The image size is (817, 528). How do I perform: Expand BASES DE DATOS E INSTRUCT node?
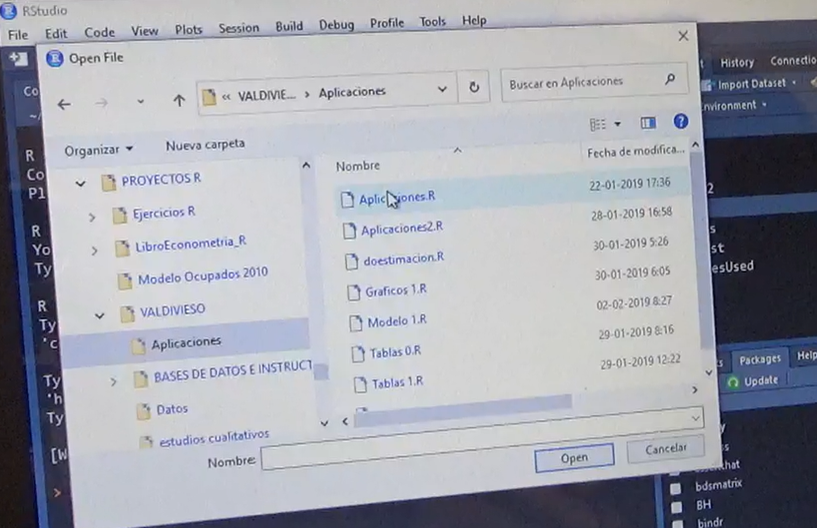(113, 382)
